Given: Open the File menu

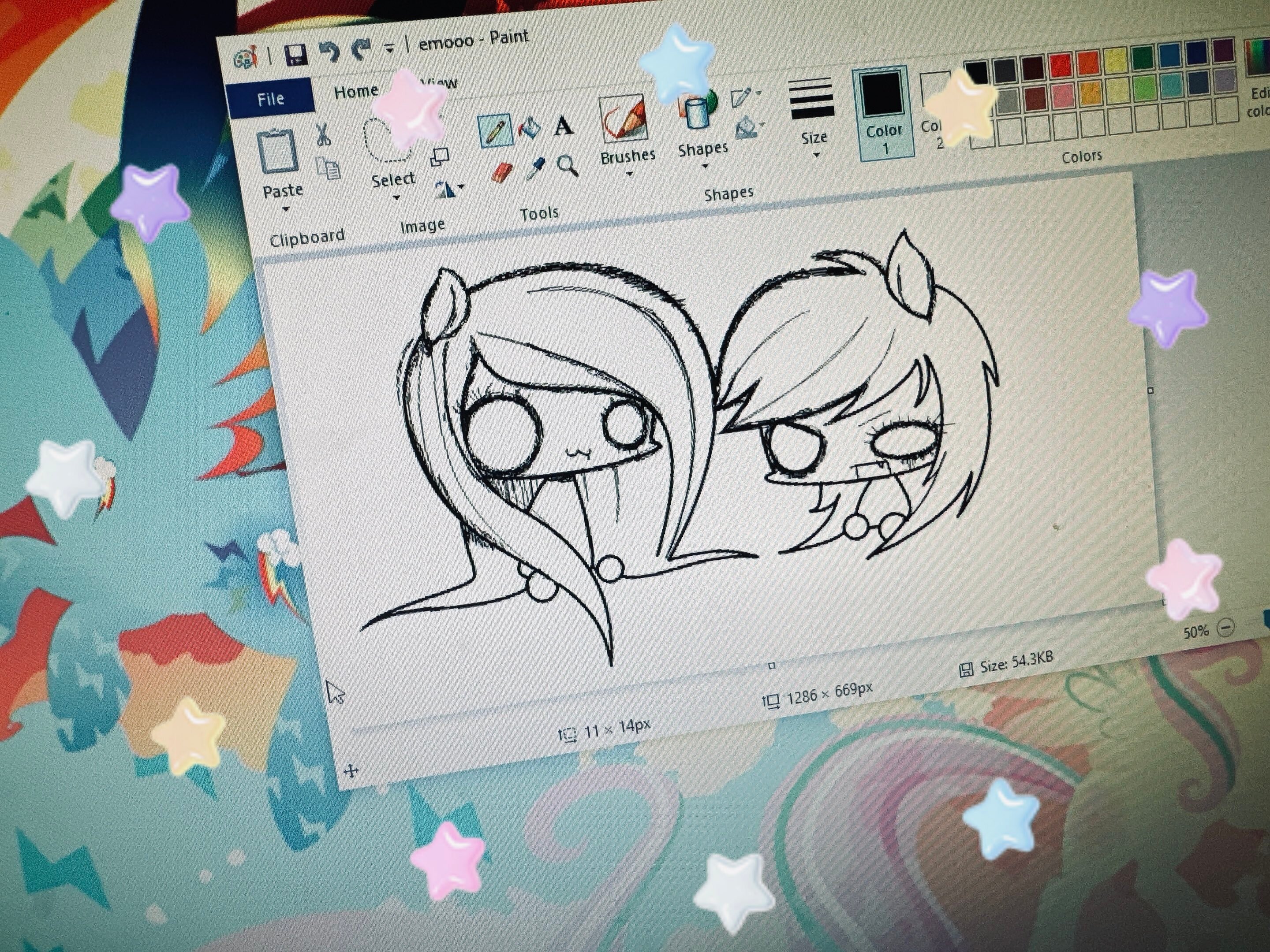Looking at the screenshot, I should coord(270,99).
